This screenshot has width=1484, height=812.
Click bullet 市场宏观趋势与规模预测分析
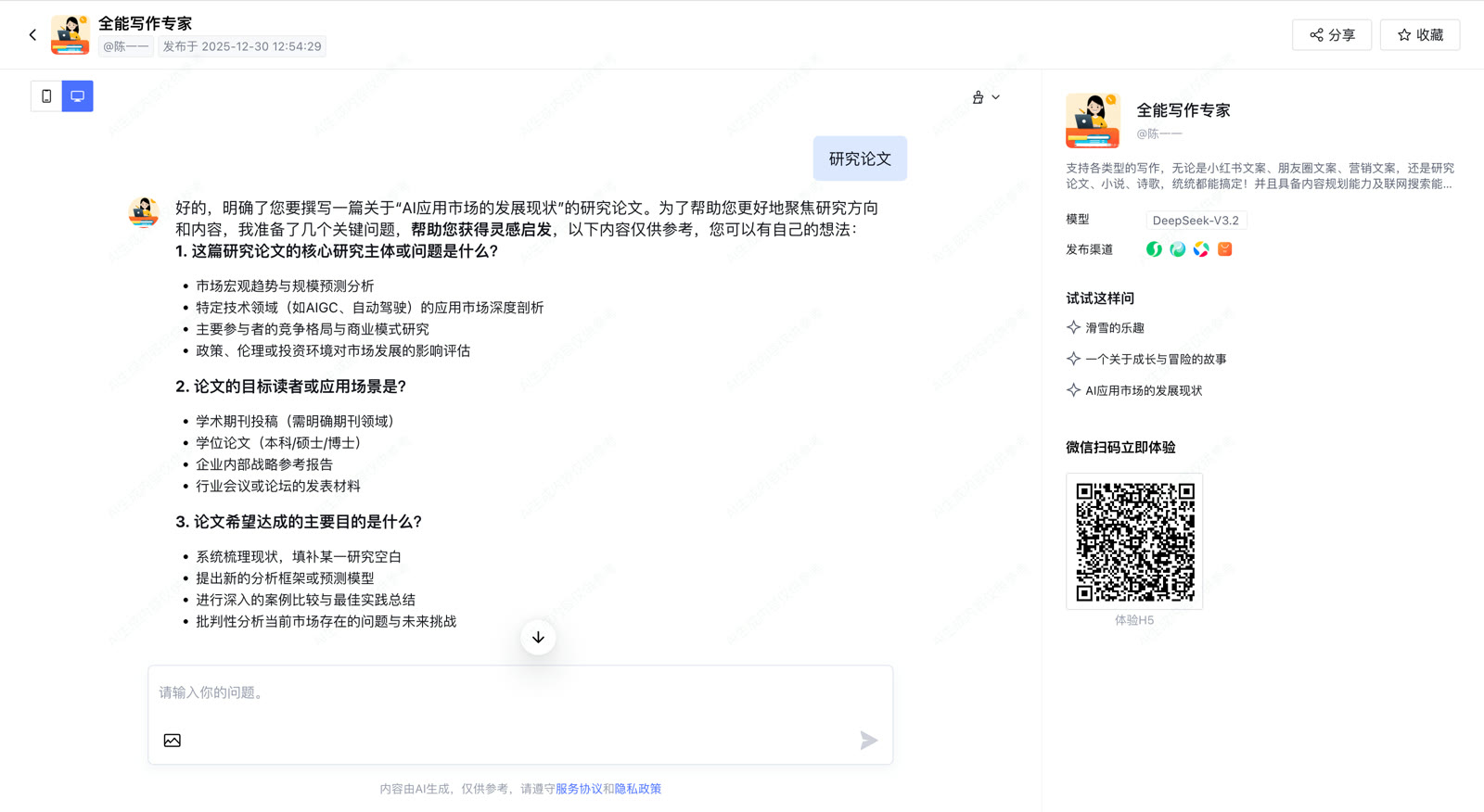click(285, 286)
